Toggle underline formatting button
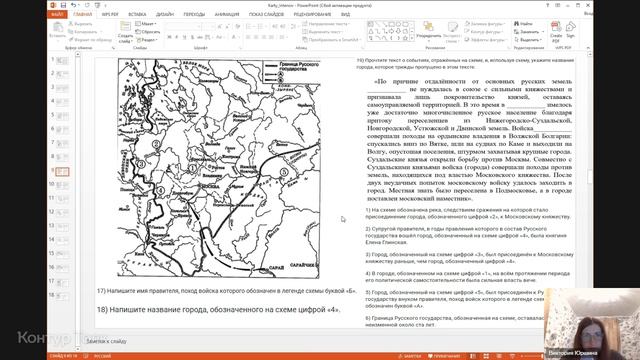Screen dimensions: 640x360 184,37
